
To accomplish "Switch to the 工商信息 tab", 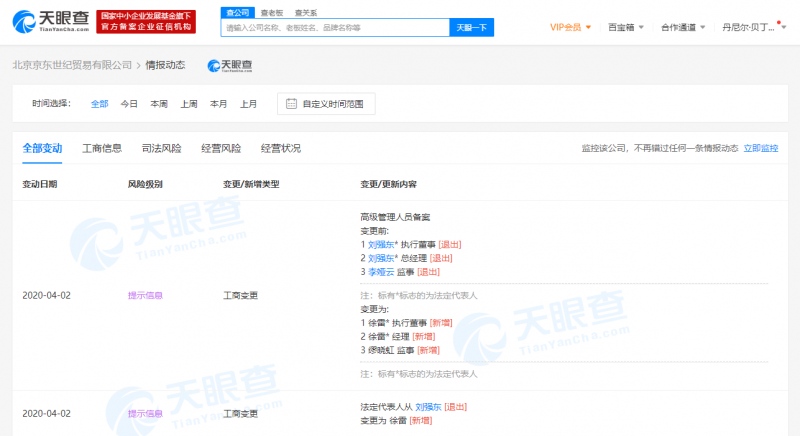I will click(x=101, y=148).
